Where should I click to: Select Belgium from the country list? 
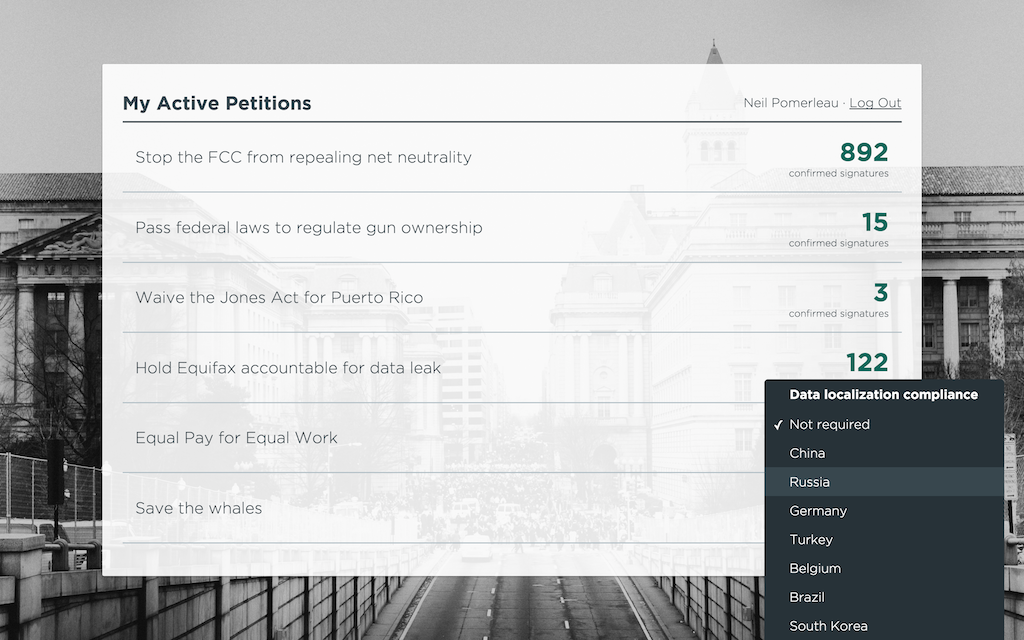coord(884,568)
